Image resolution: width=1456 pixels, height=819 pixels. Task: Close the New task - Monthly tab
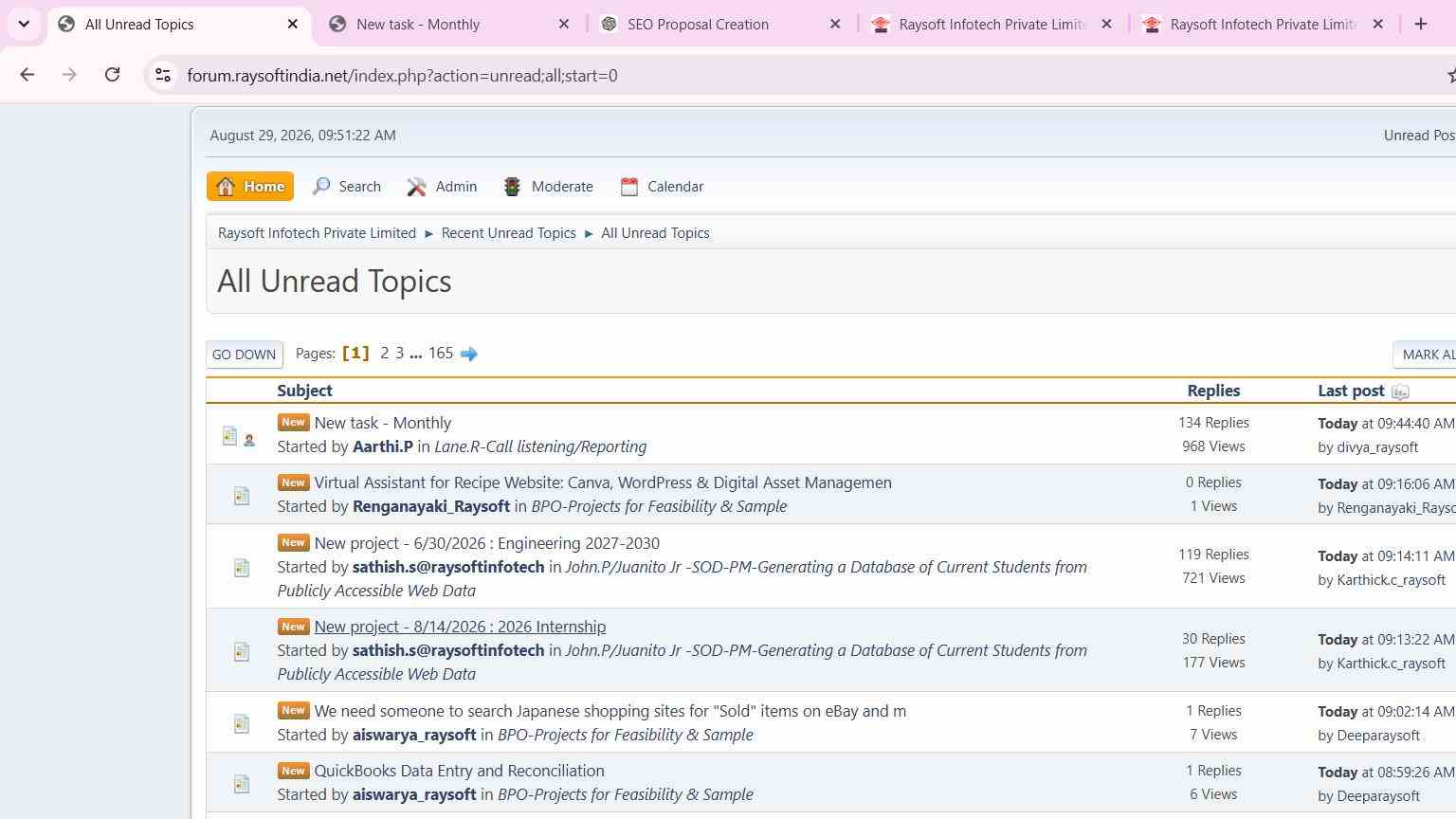coord(564,24)
